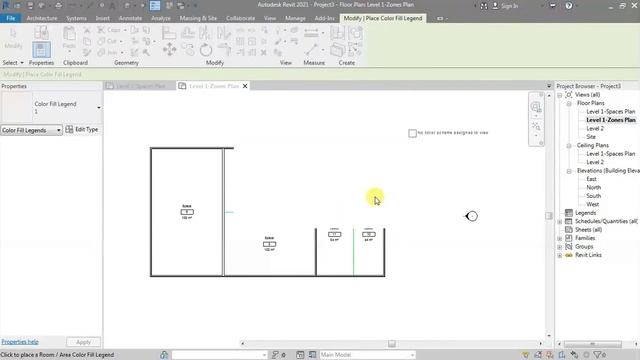The image size is (640, 360).
Task: Open Type Properties icon above Properties
Action: click(41, 32)
